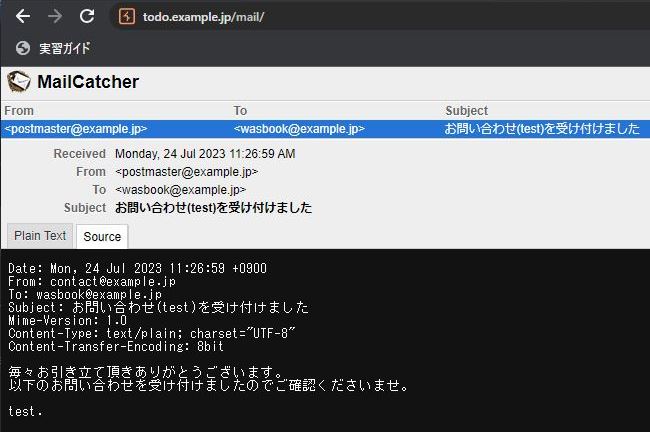
Task: Click the MailCatcher logo icon
Action: tap(19, 81)
